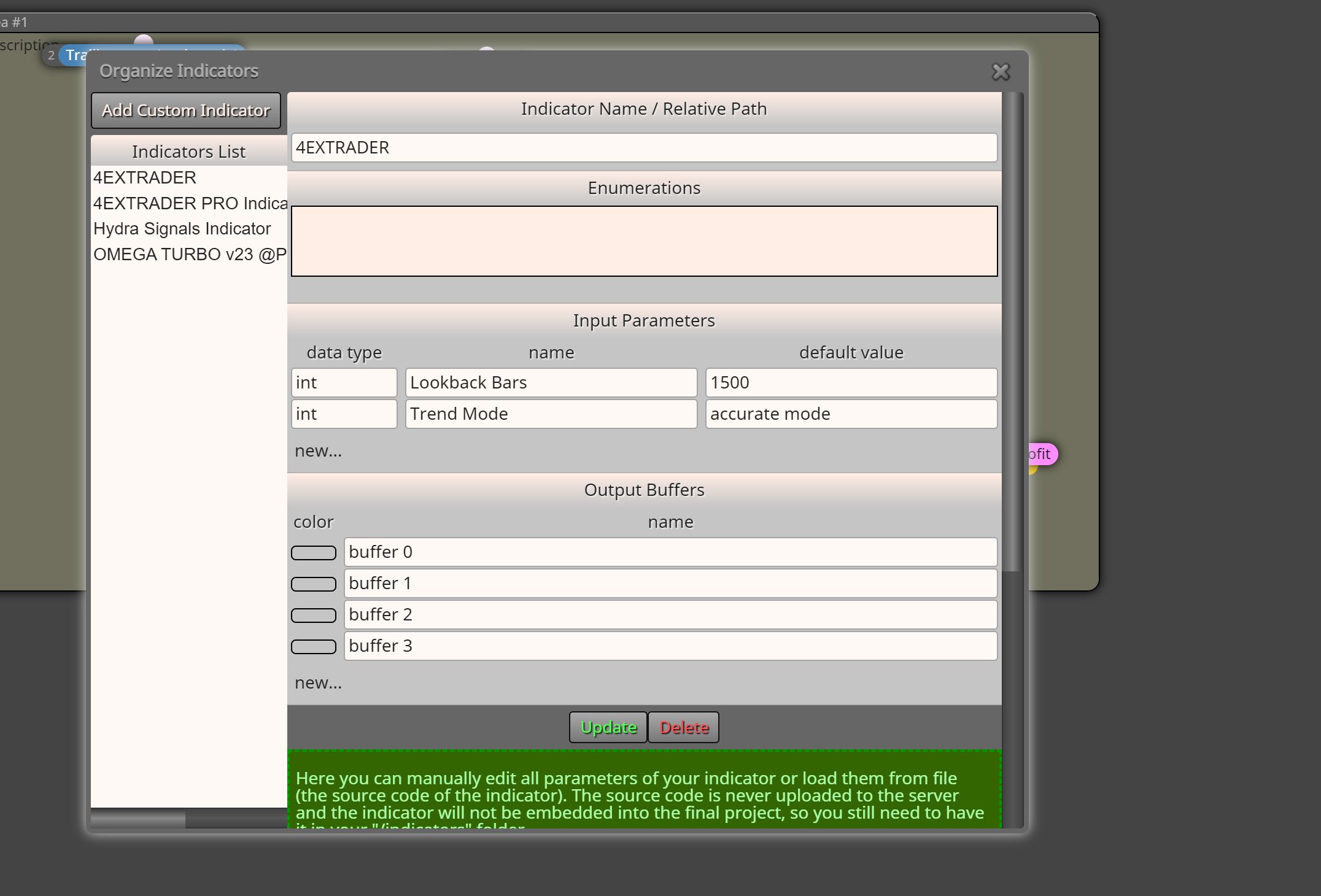1321x896 pixels.
Task: Edit the Lookback Bars name field
Action: (551, 383)
